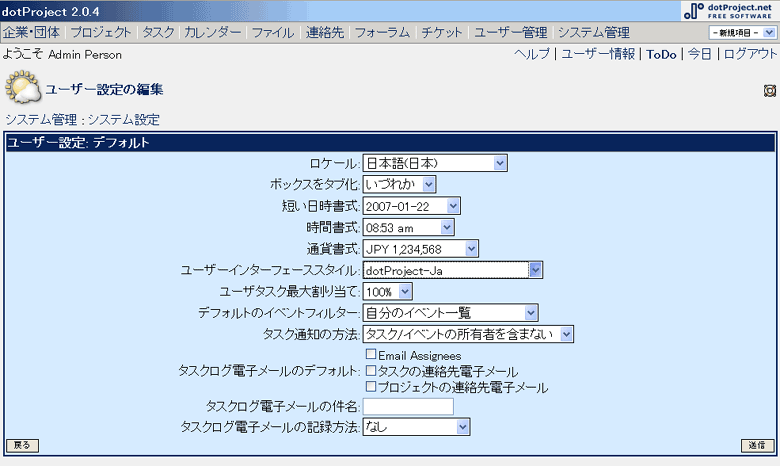
Task: Open the 通貨書式 currency dropdown
Action: (x=420, y=249)
